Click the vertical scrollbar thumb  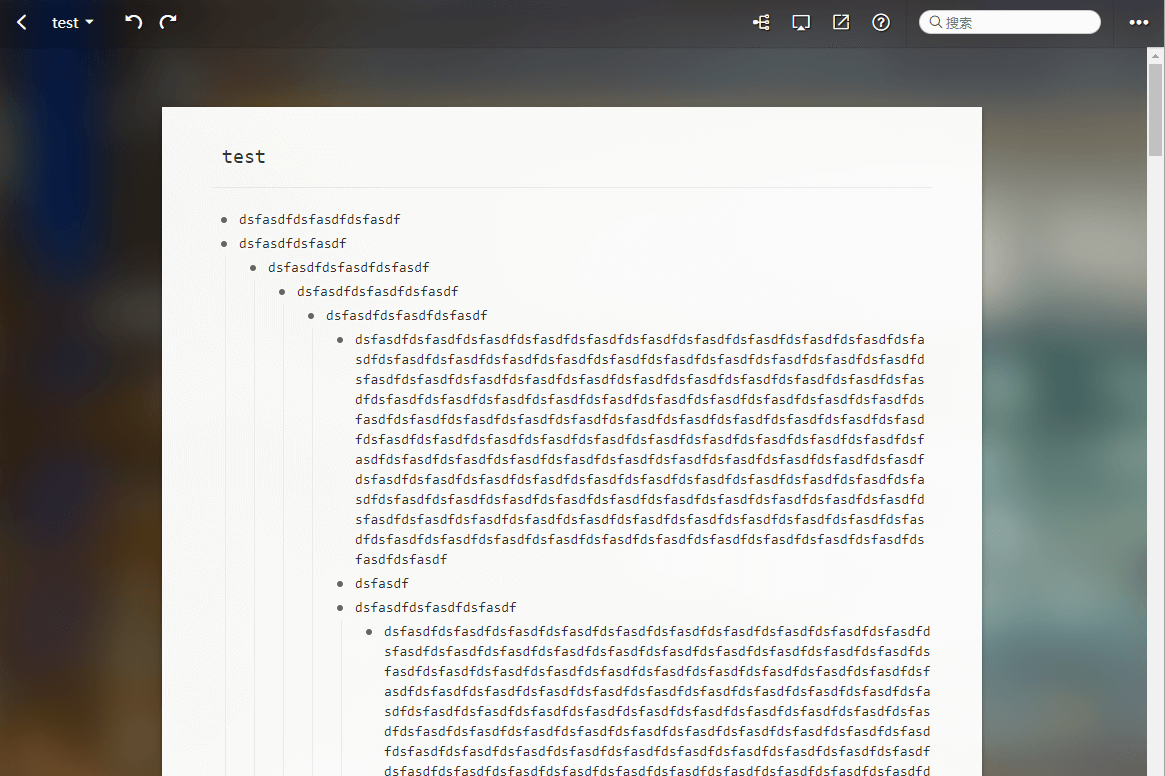pyautogui.click(x=1155, y=110)
